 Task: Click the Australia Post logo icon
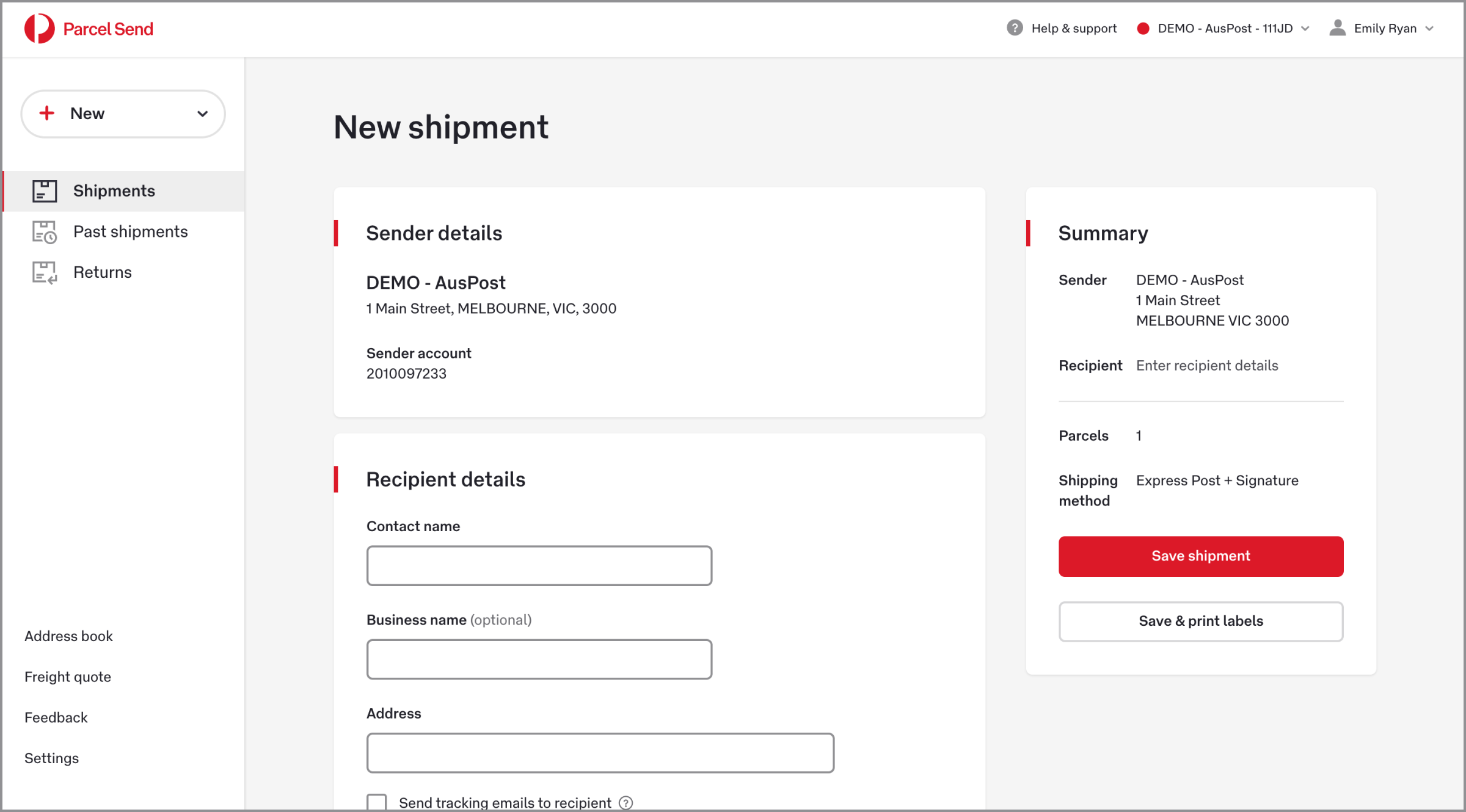click(39, 29)
